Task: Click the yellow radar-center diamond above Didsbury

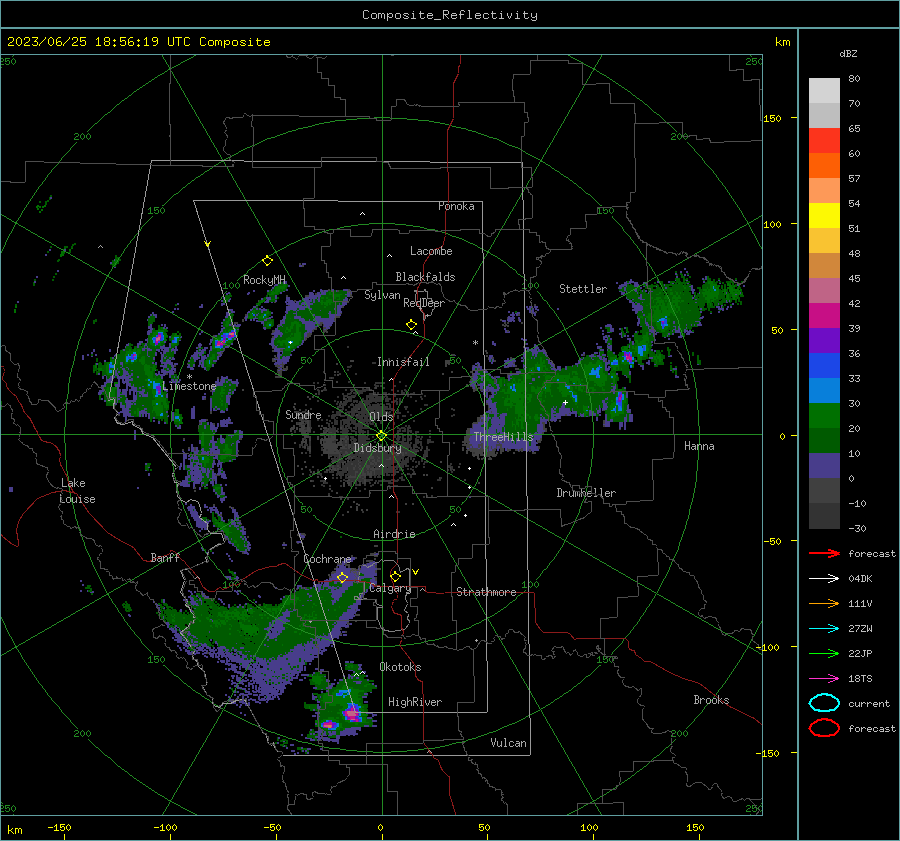Action: coord(381,436)
